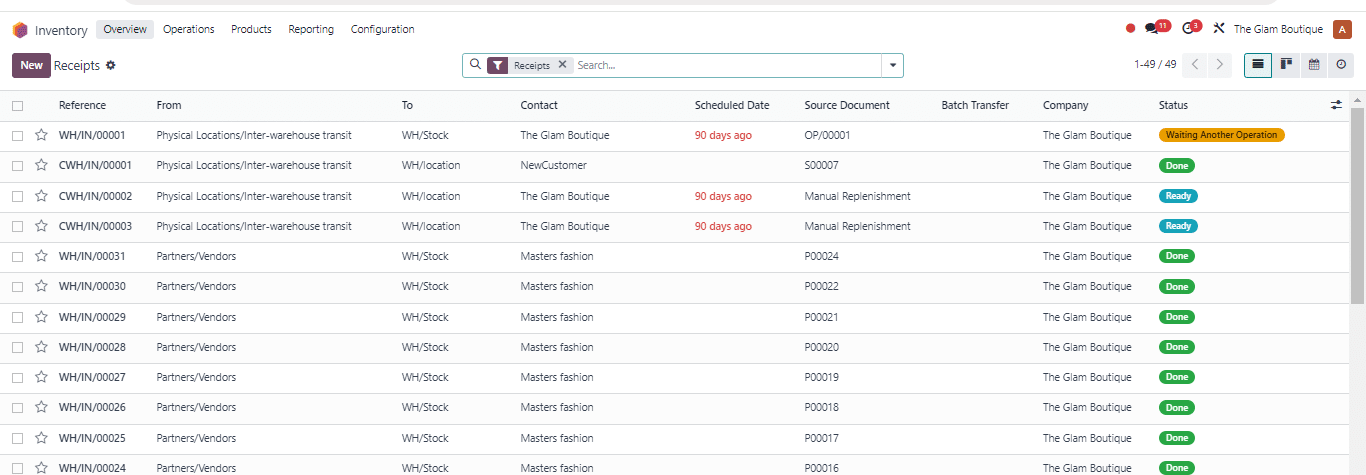Click the gear icon next to Receipts
The image size is (1366, 475).
coord(111,65)
